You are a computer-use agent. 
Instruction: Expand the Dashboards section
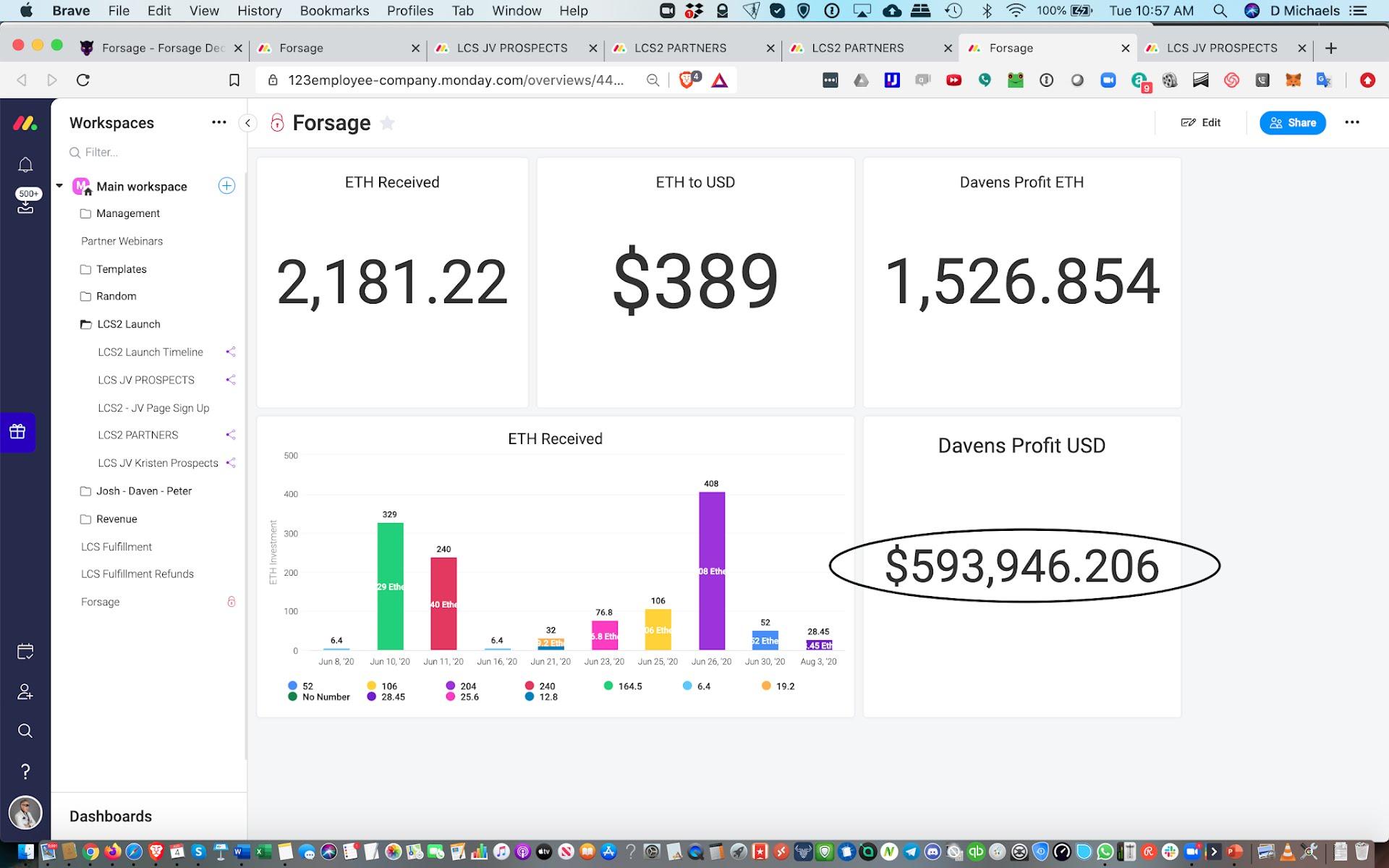(111, 816)
